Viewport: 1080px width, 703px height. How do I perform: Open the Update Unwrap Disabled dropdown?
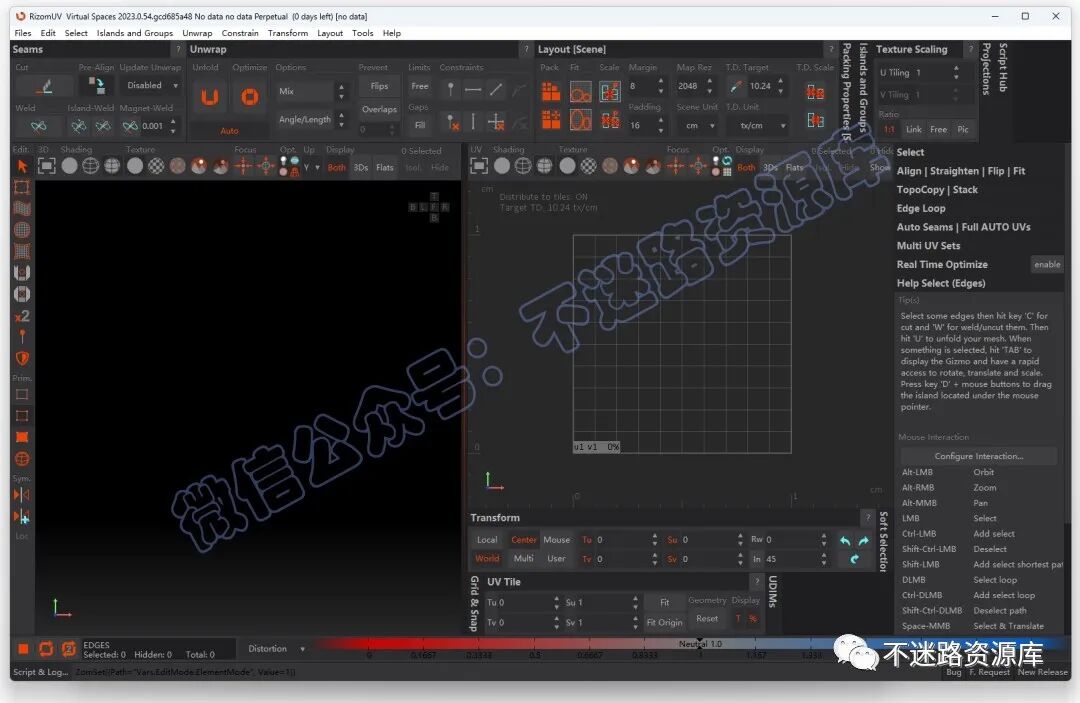(x=151, y=85)
